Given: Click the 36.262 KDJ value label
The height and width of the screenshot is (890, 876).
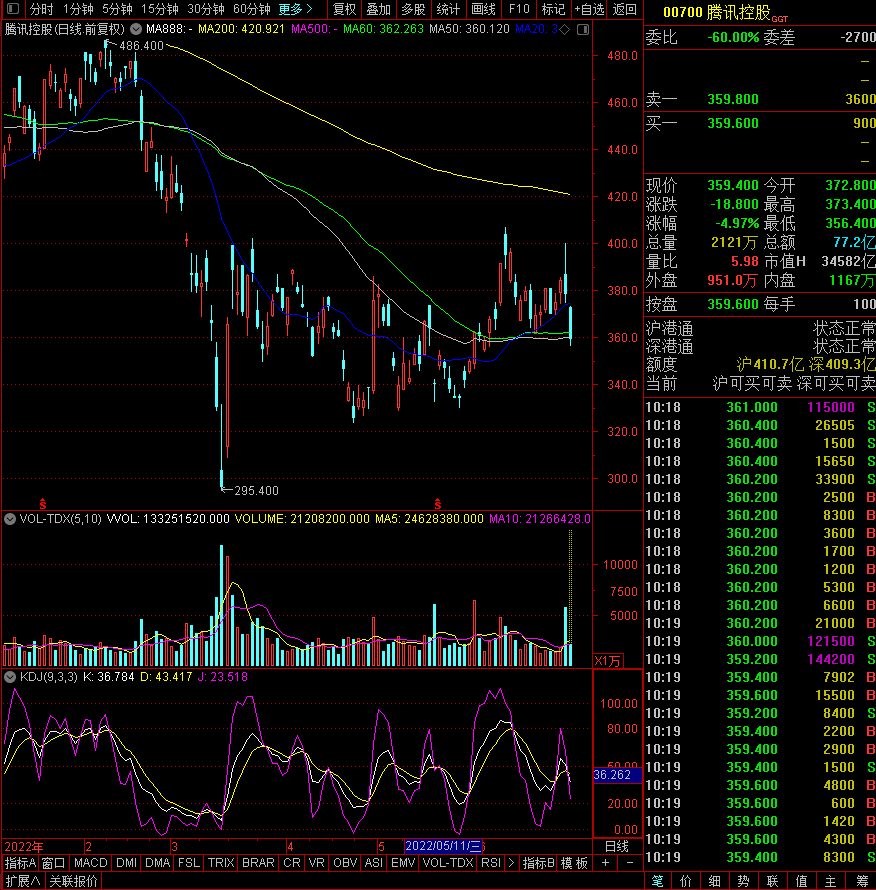Looking at the screenshot, I should (617, 775).
